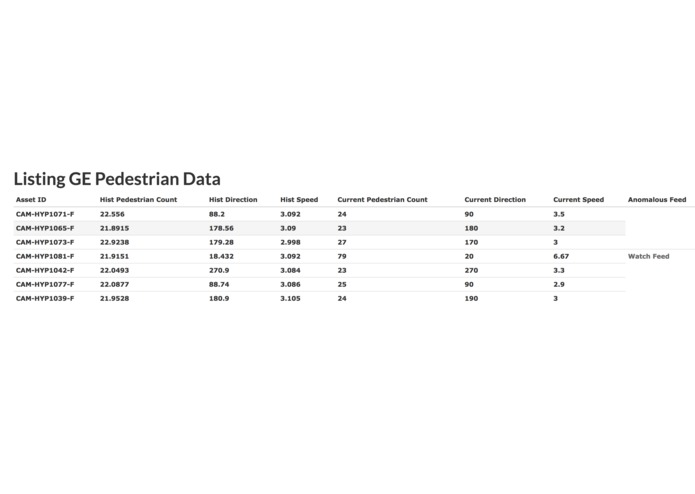695x494 pixels.
Task: Open the Watch Feed link
Action: pos(648,256)
